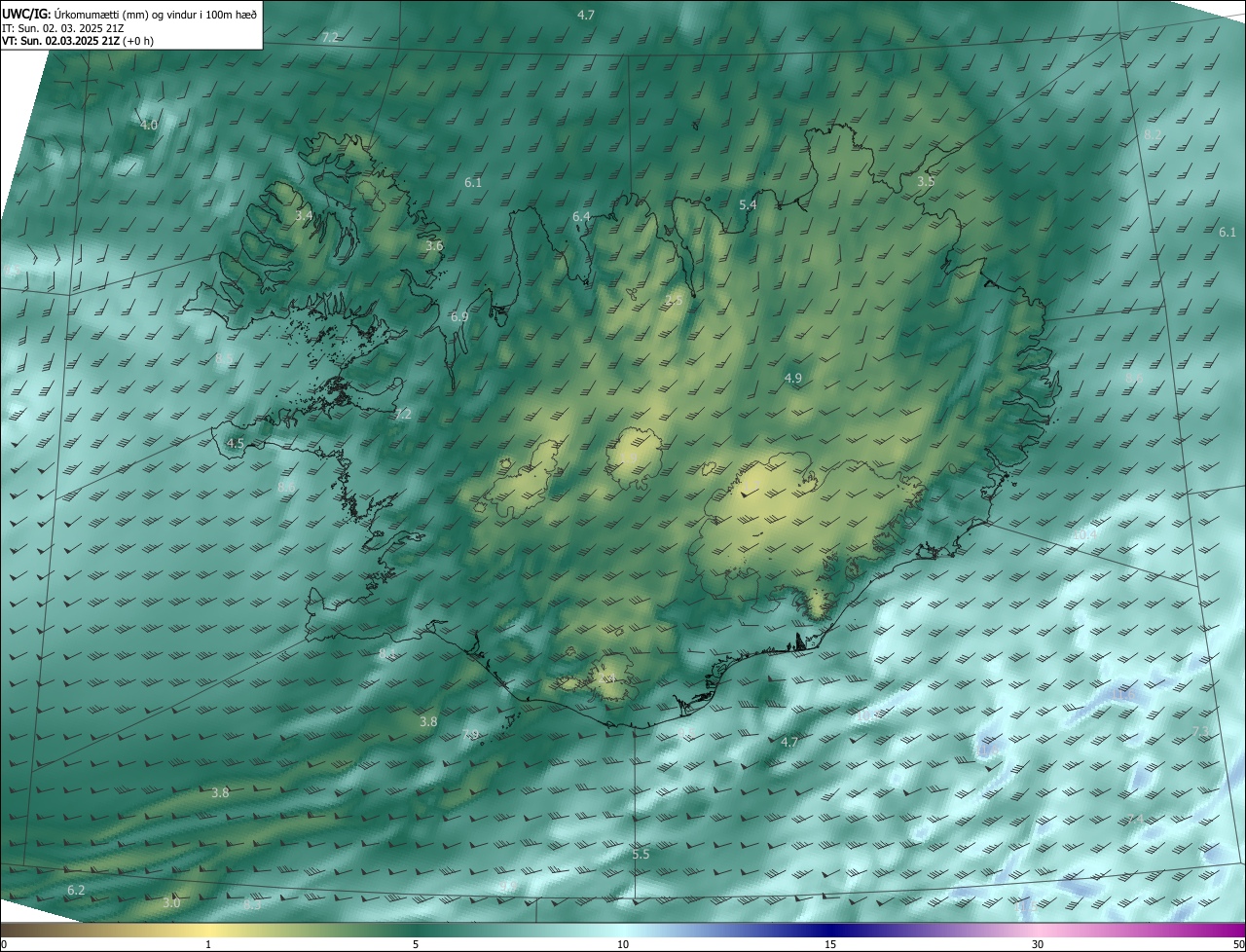The width and height of the screenshot is (1246, 952).
Task: Click the 0 tick label on the colorbar
Action: coord(4,944)
